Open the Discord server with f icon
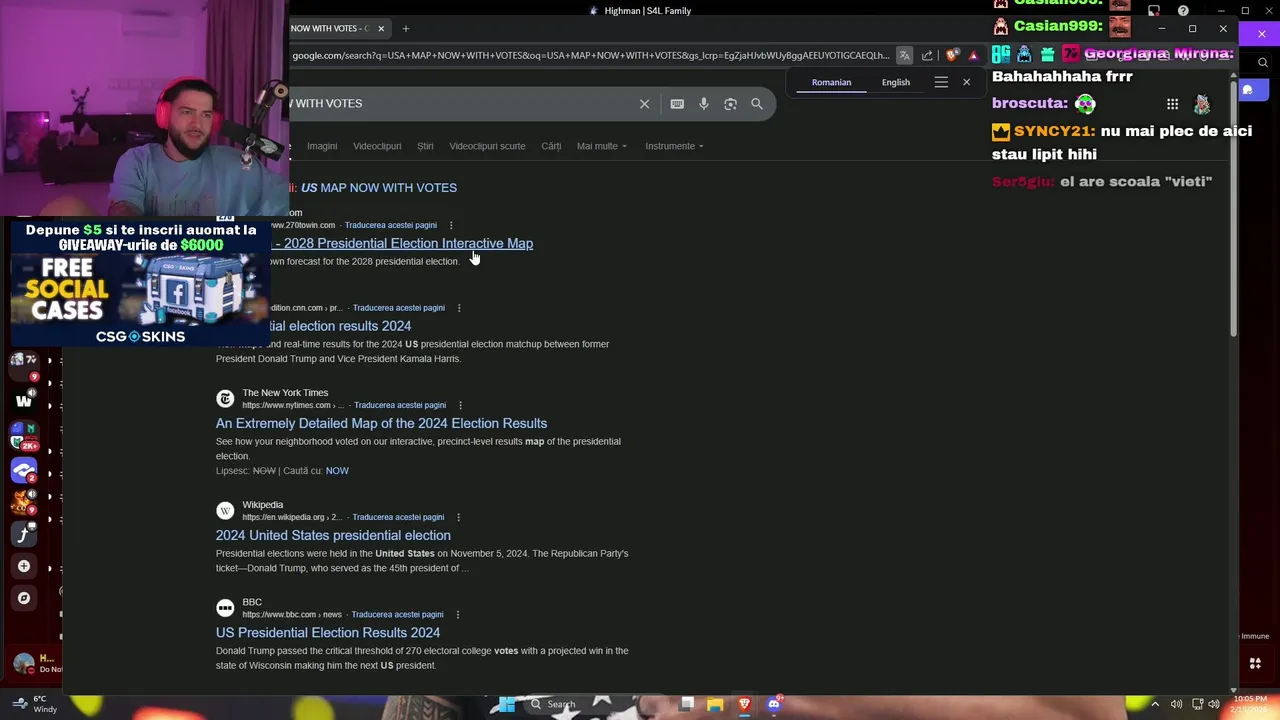 coord(24,534)
